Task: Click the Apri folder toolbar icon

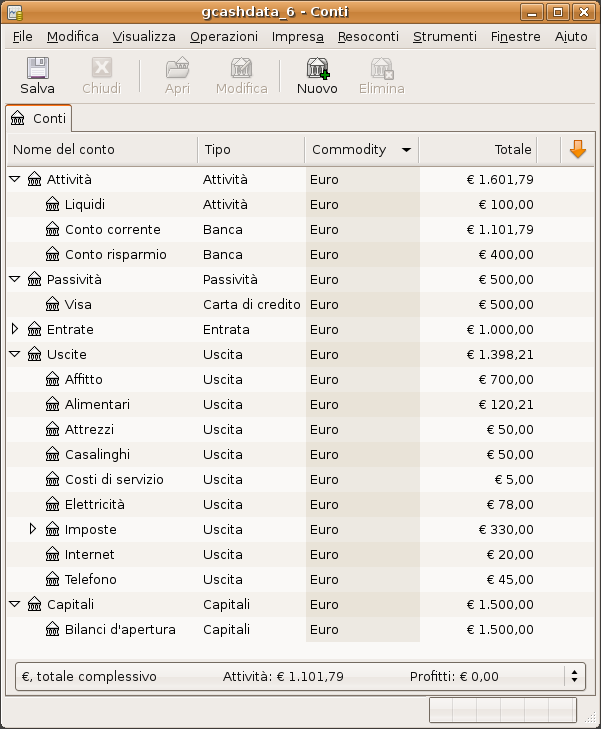Action: tap(177, 69)
